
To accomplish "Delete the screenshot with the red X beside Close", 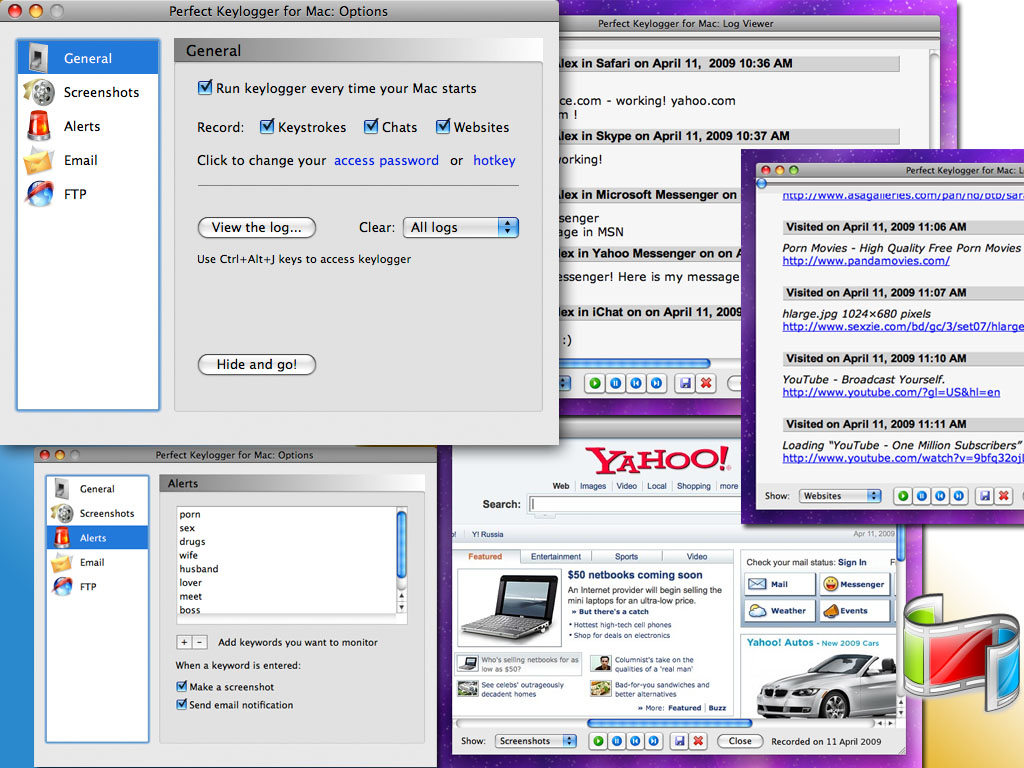I will point(699,741).
